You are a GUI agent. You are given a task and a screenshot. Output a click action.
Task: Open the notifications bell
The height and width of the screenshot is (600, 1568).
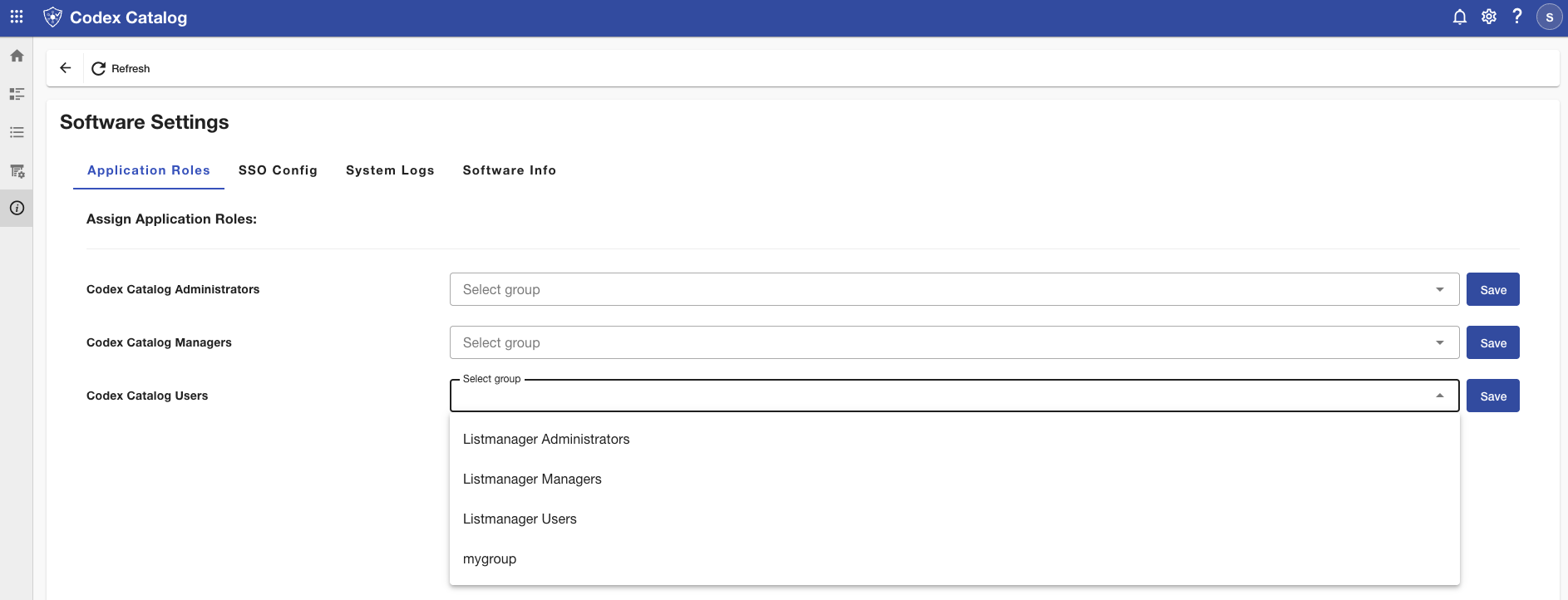pos(1459,17)
